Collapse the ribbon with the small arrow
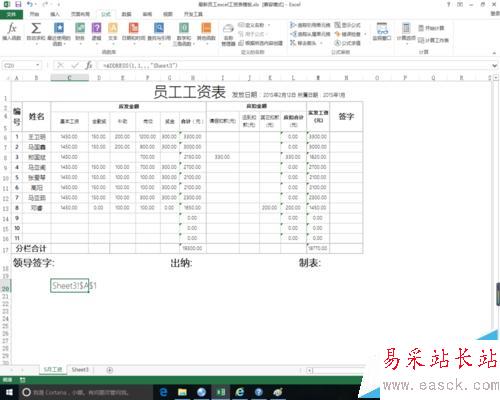Viewport: 500px width, 400px height. (x=494, y=53)
